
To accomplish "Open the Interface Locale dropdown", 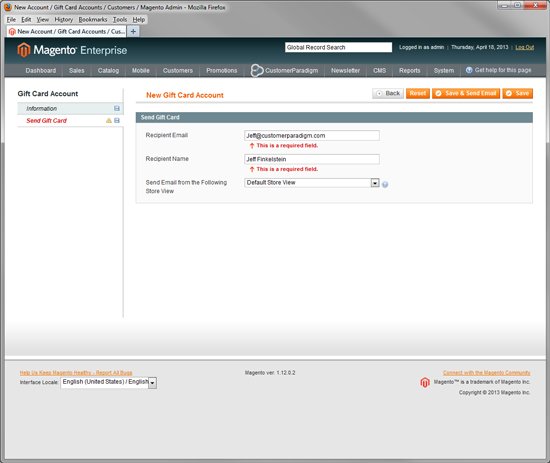I will pyautogui.click(x=109, y=382).
